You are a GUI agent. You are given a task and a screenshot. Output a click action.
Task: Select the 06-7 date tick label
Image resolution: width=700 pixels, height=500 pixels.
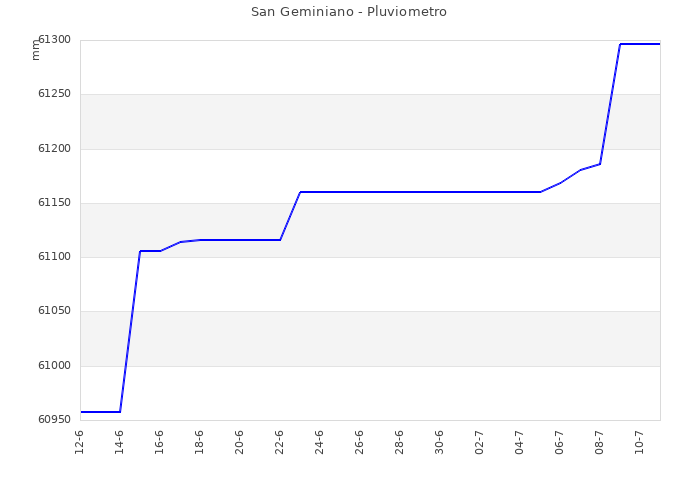pyautogui.click(x=559, y=442)
